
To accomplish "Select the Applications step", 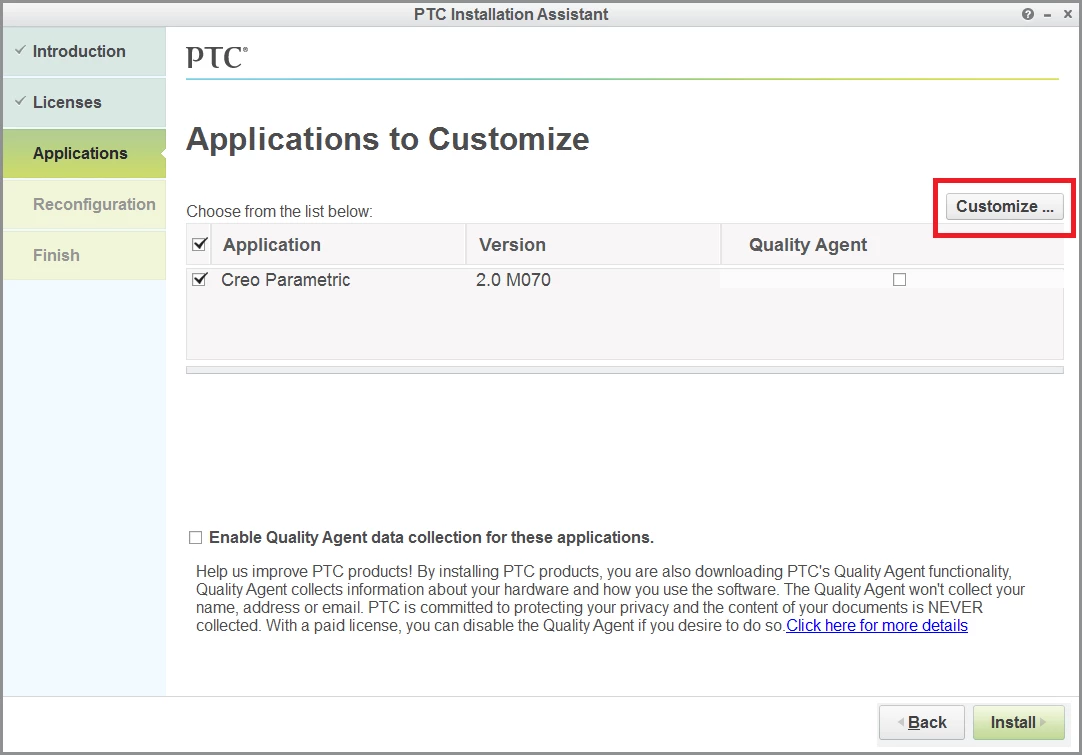I will 84,153.
